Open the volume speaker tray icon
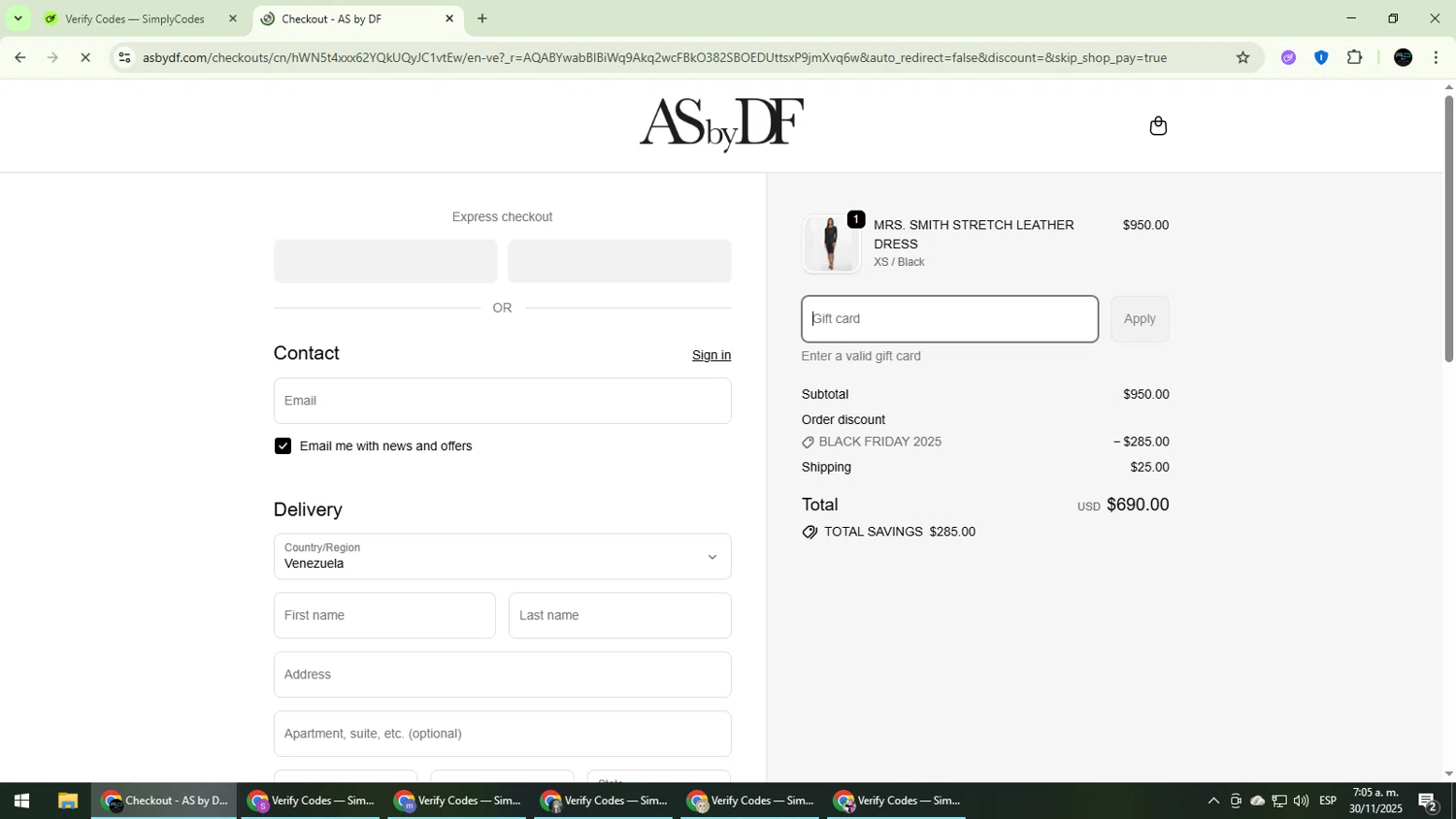1456x819 pixels. click(x=1301, y=802)
